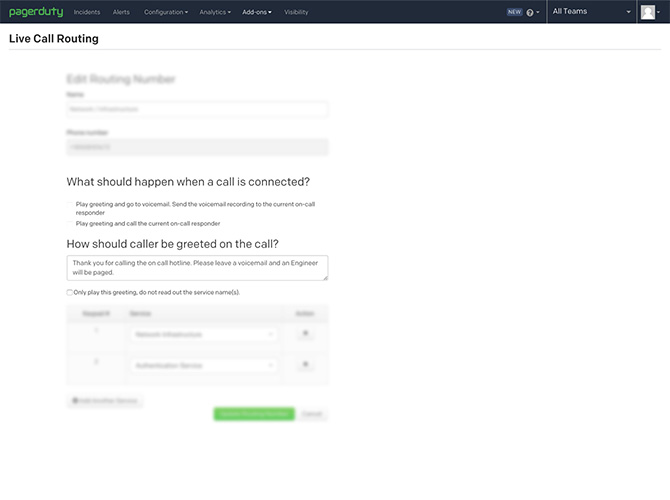Viewport: 670px width, 500px height.
Task: Click the NEW badge in the header
Action: click(x=514, y=12)
